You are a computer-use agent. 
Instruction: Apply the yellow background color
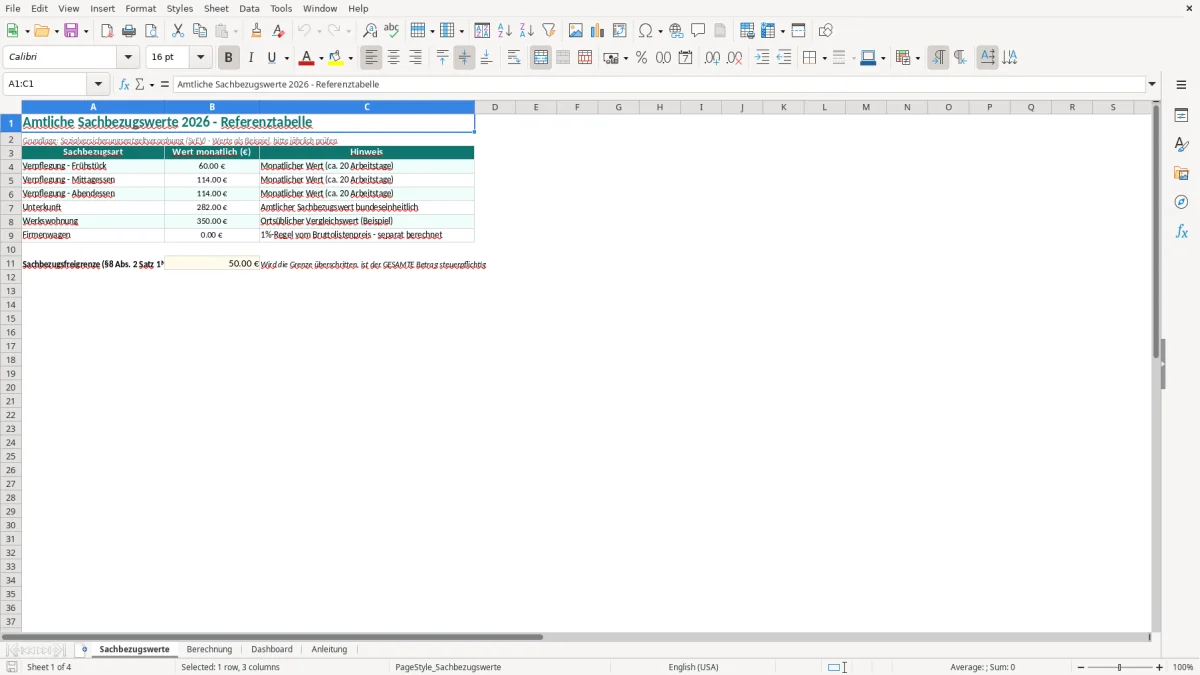[336, 58]
